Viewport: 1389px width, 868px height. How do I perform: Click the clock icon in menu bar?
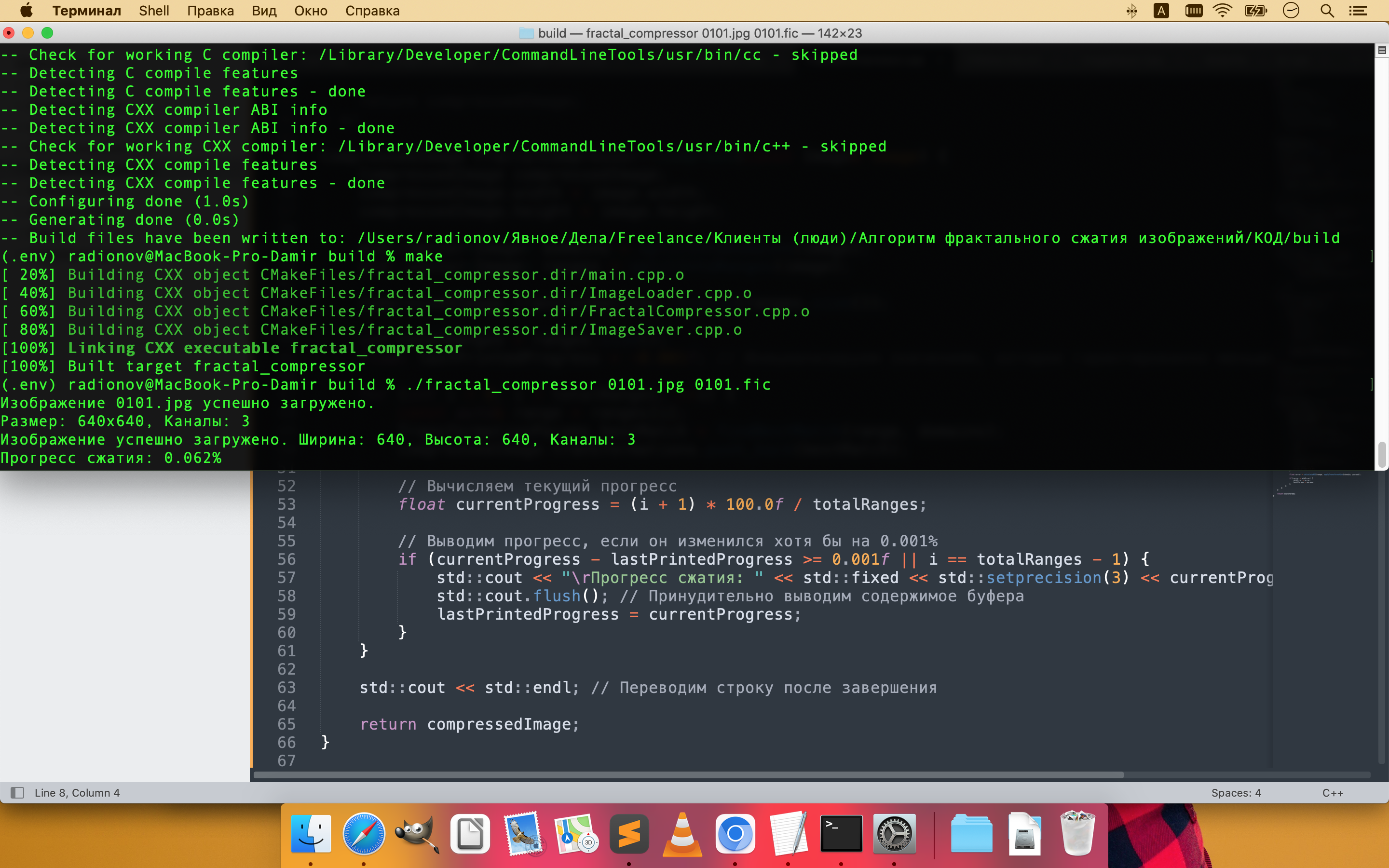(x=1291, y=10)
